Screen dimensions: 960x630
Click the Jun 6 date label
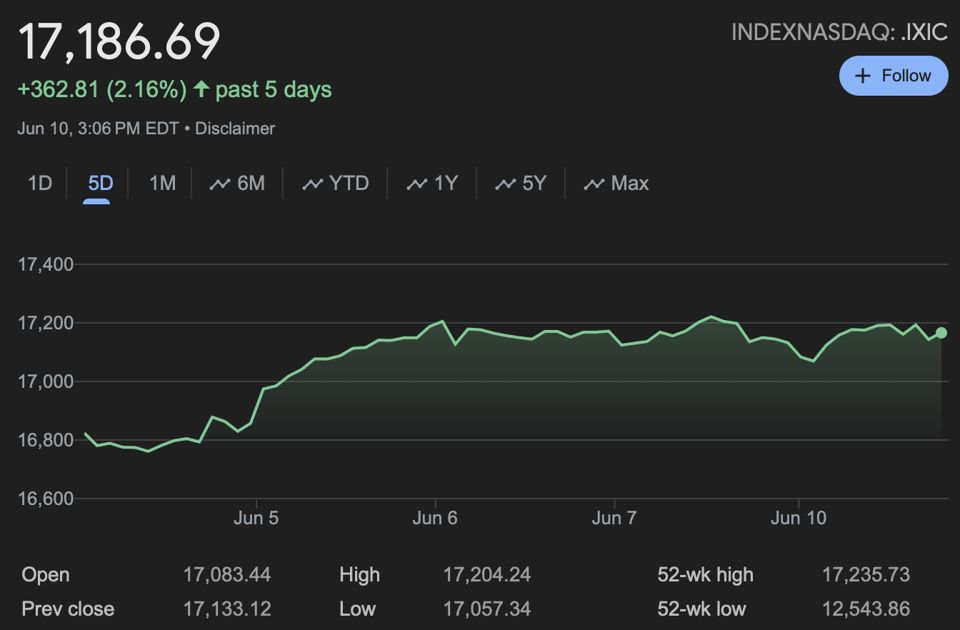click(435, 518)
